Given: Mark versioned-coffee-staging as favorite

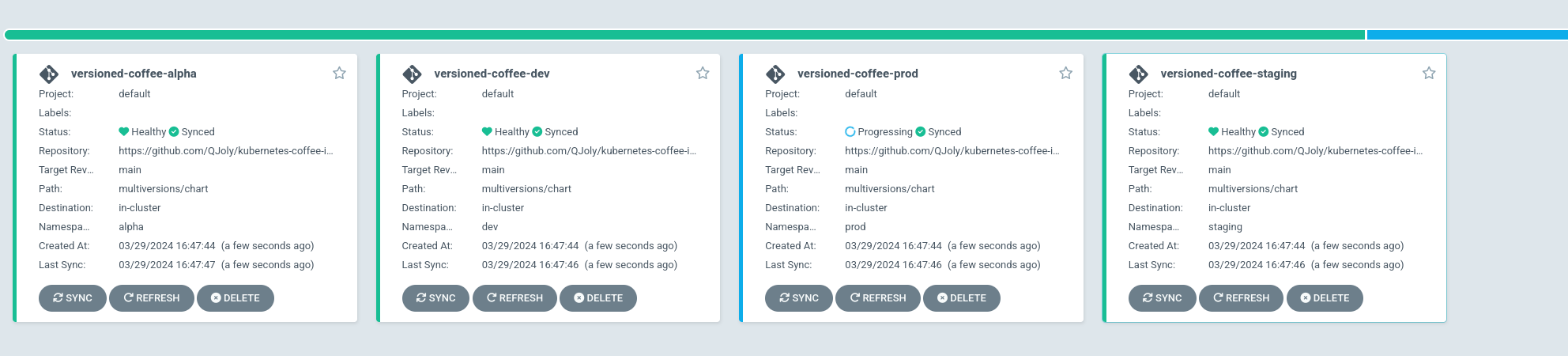Looking at the screenshot, I should 1429,74.
